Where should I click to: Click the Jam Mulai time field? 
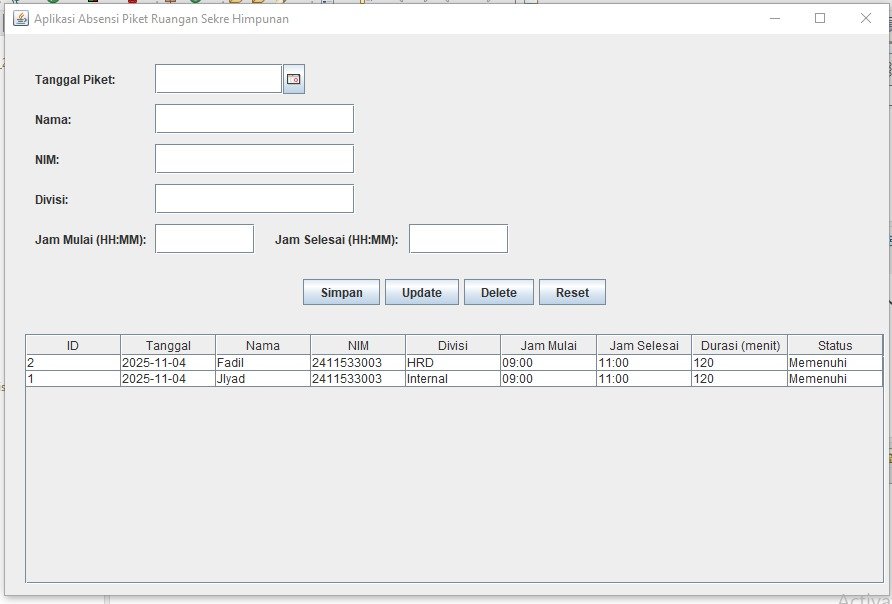pyautogui.click(x=204, y=239)
